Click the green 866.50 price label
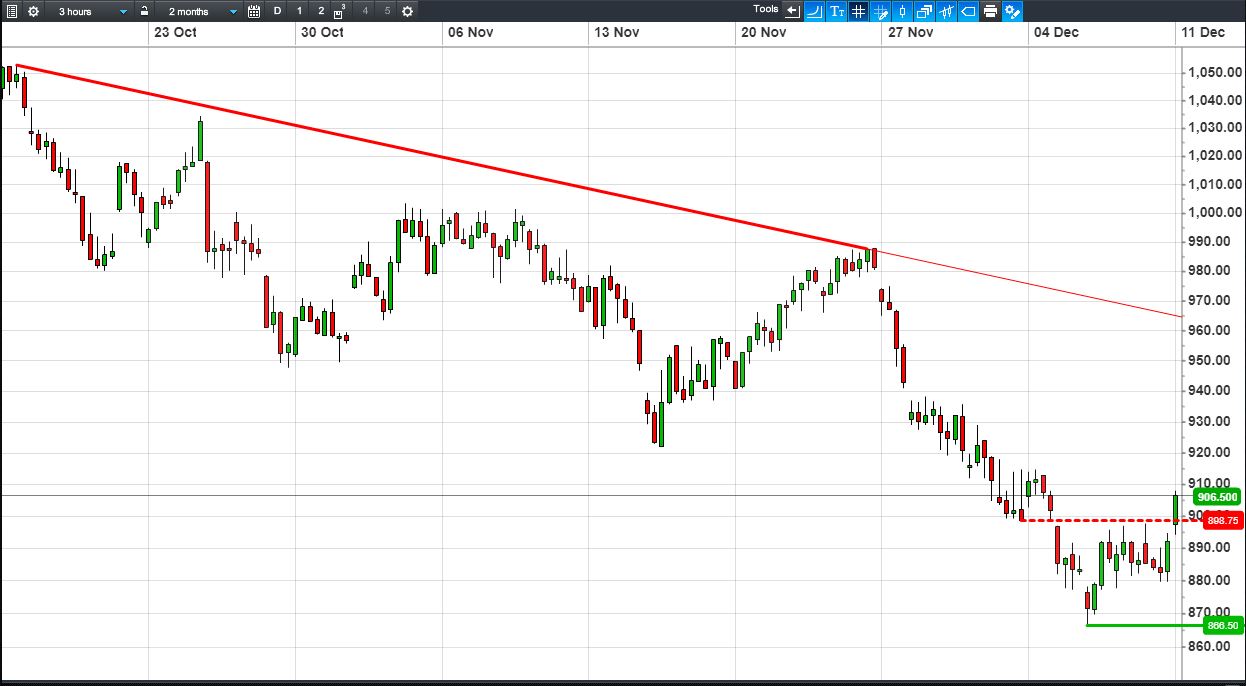The image size is (1246, 686). [1222, 626]
